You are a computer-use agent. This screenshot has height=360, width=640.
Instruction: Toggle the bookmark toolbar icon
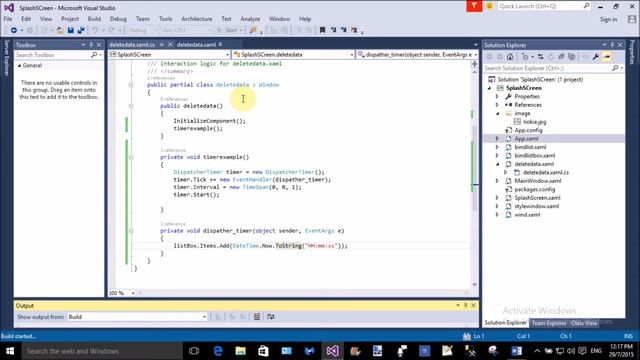click(x=322, y=30)
